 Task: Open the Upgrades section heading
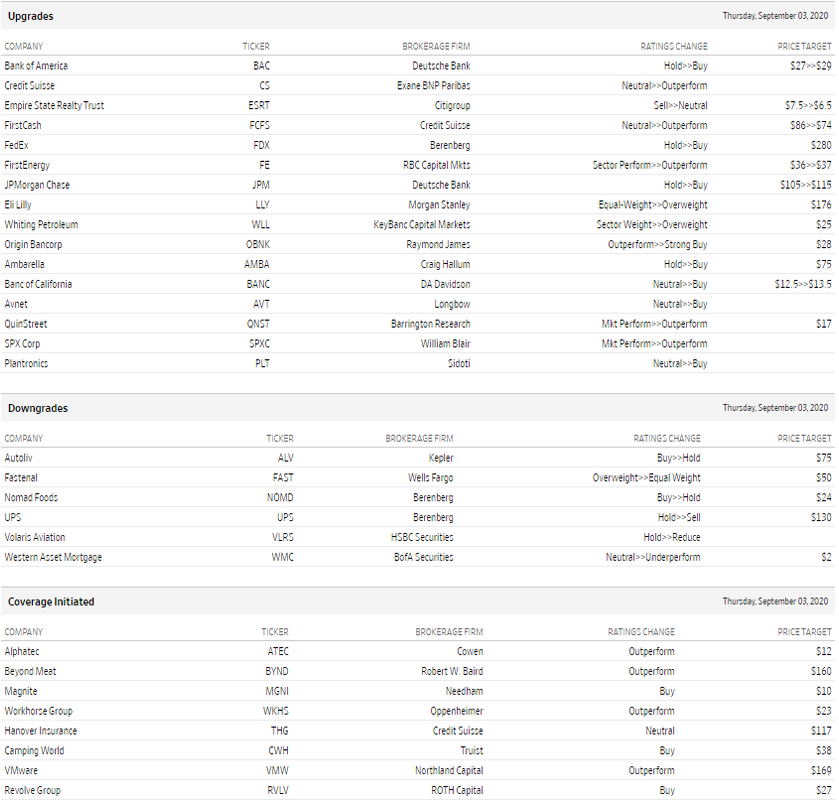tap(30, 16)
